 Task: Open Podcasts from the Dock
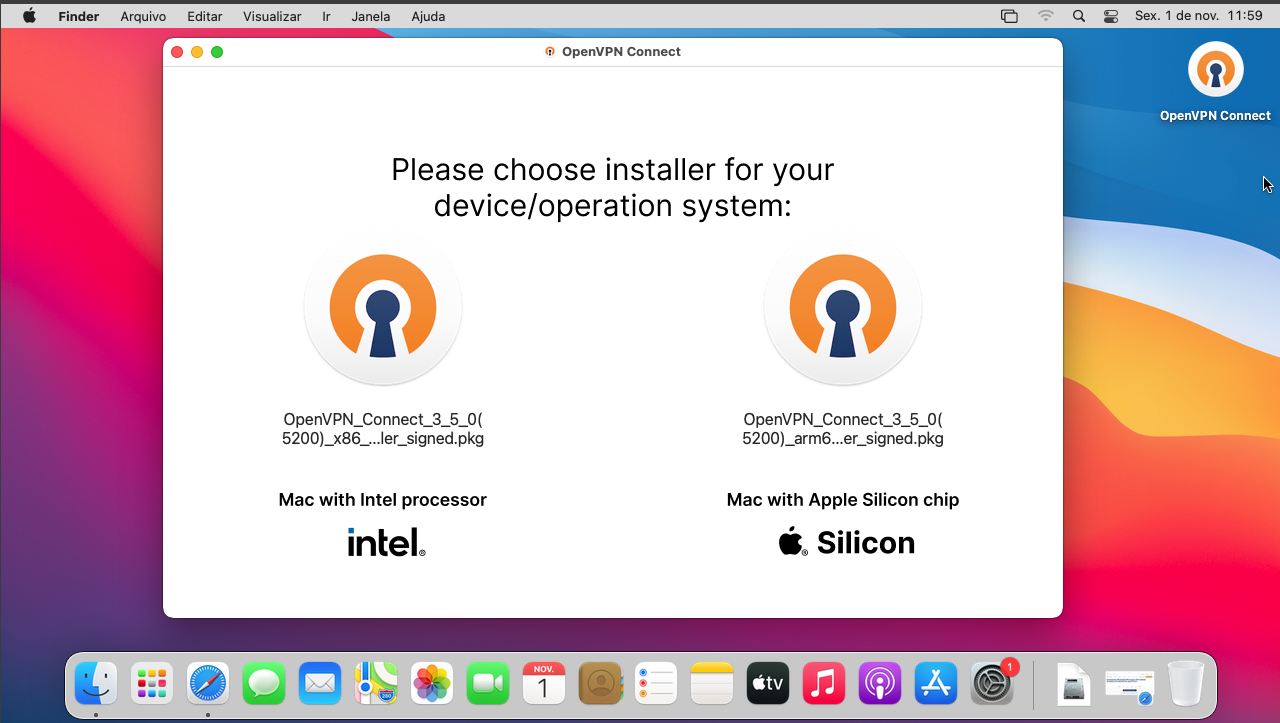(x=880, y=684)
